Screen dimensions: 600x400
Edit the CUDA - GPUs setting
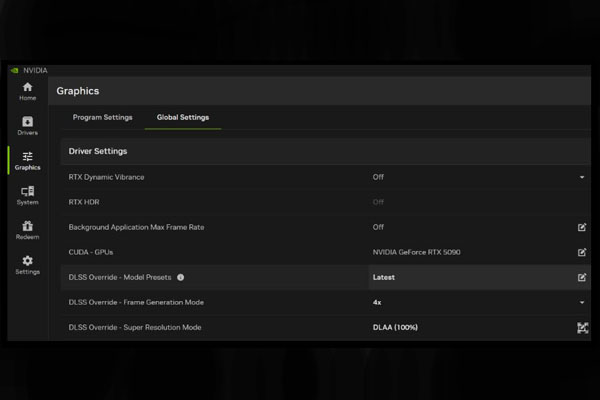point(582,252)
